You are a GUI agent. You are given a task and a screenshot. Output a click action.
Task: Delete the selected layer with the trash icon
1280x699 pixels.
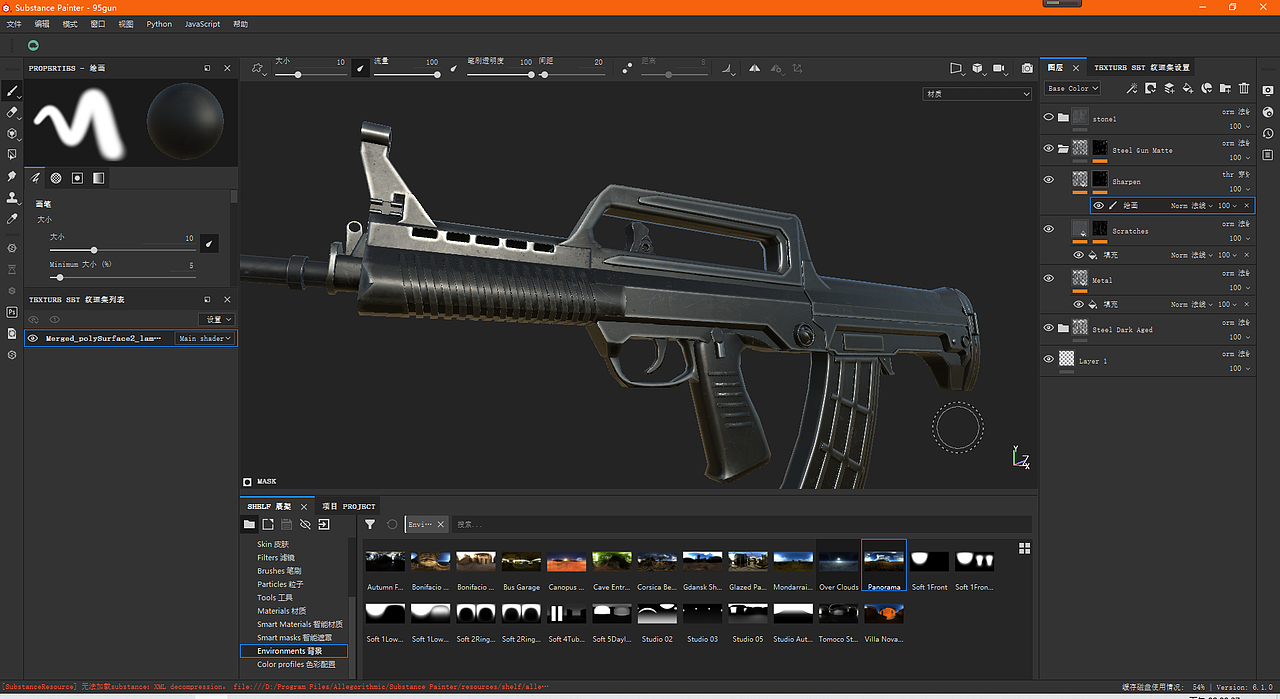(x=1244, y=88)
